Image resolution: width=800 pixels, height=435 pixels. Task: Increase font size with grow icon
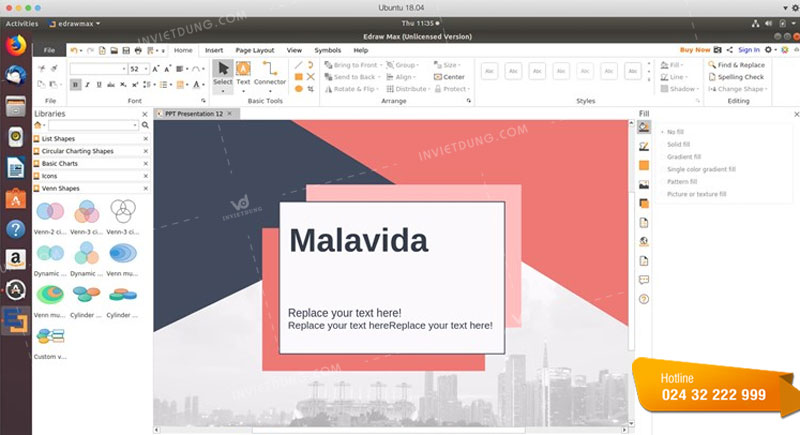(x=156, y=69)
